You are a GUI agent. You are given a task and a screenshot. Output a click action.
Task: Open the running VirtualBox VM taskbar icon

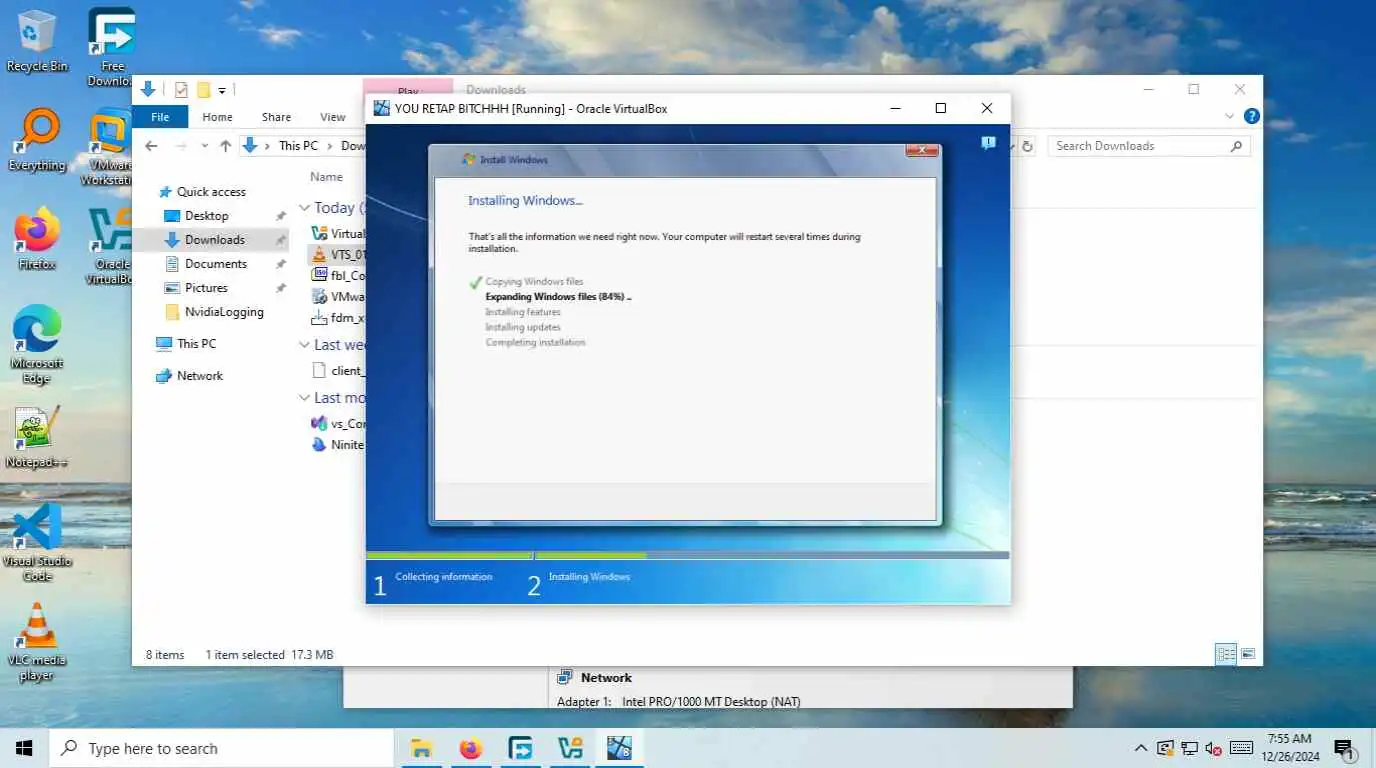619,748
